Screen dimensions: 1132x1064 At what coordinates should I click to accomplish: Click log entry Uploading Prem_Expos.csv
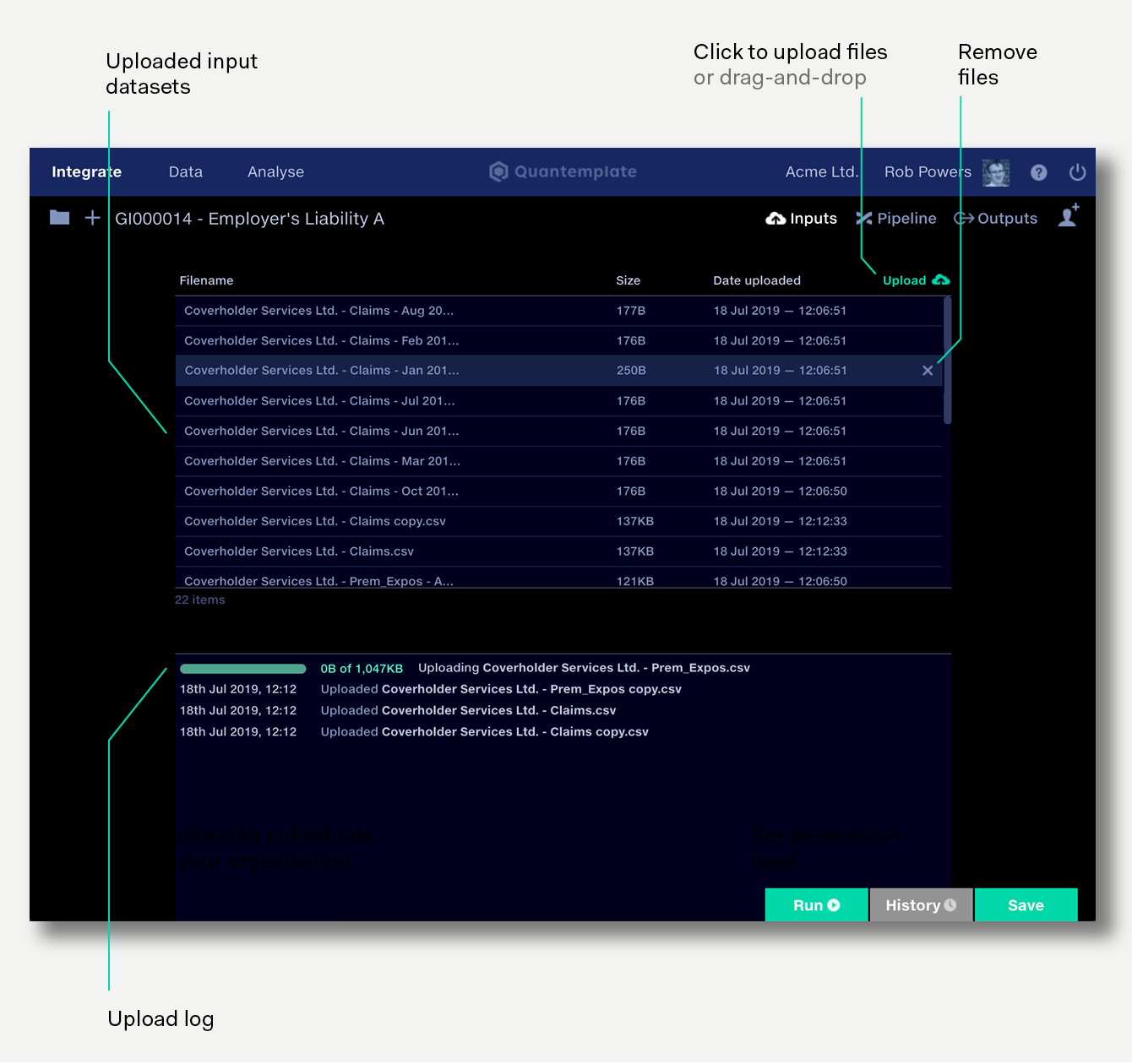(584, 668)
